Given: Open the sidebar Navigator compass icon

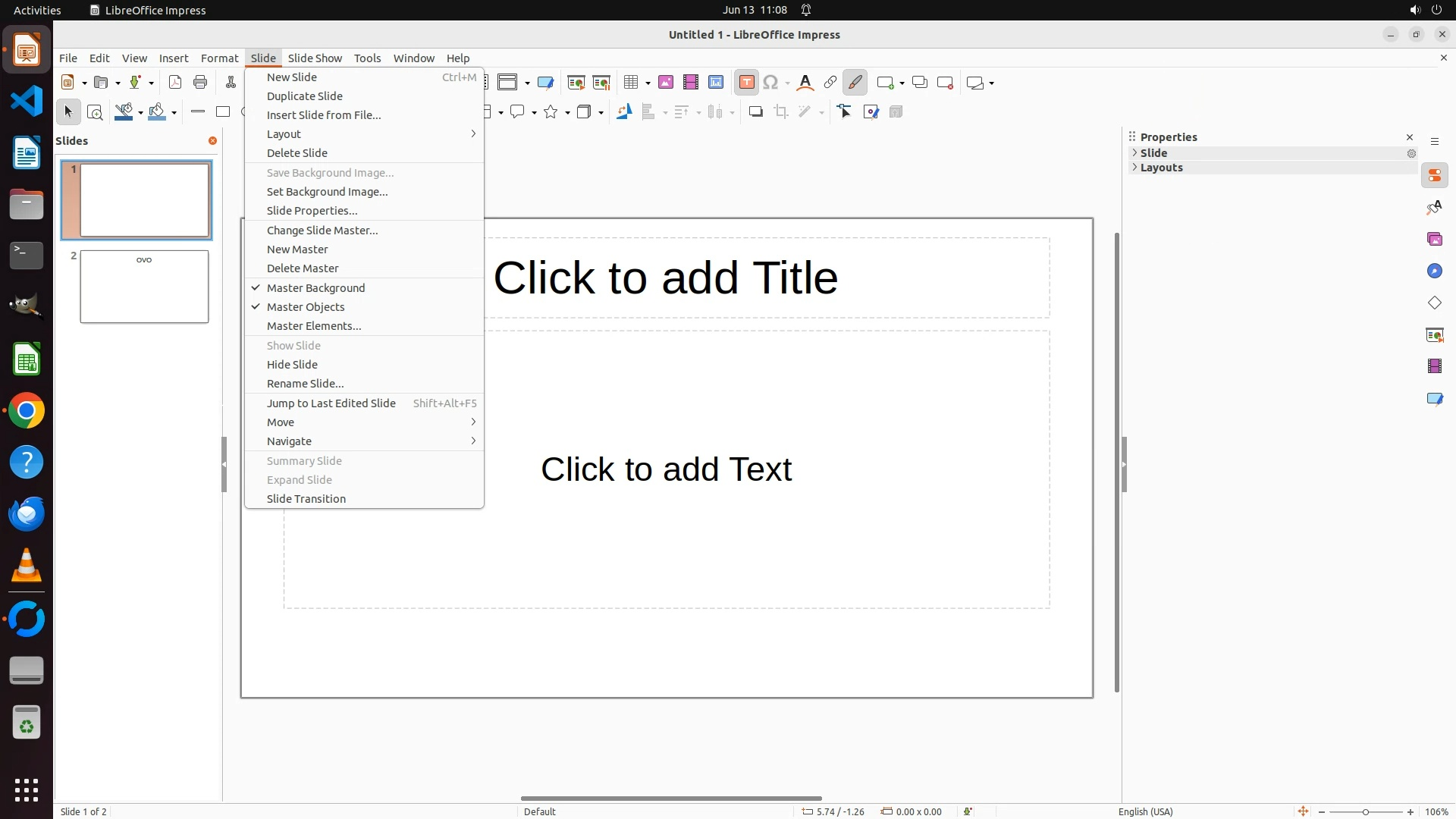Looking at the screenshot, I should pyautogui.click(x=1434, y=271).
